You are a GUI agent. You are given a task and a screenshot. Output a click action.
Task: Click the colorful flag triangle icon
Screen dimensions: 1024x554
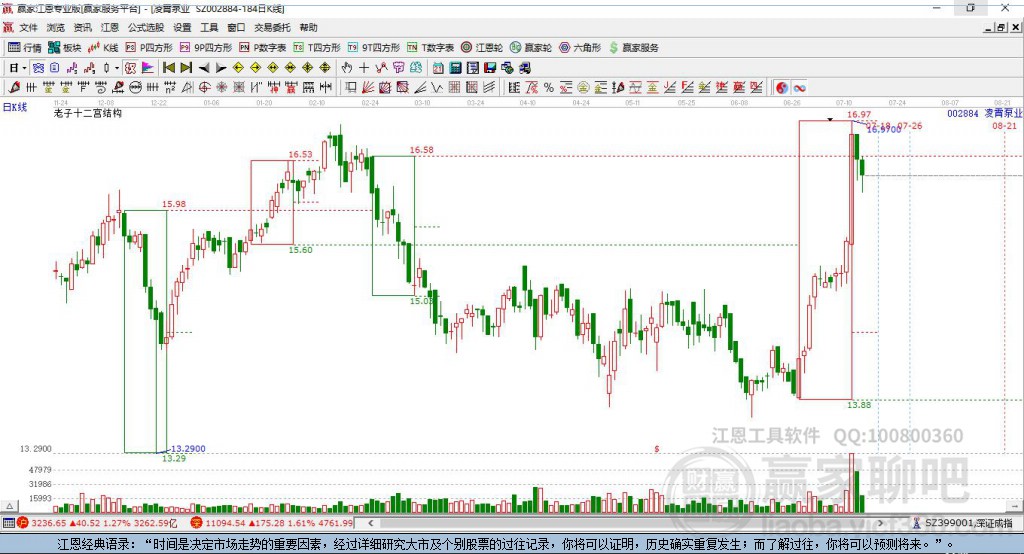pos(148,68)
